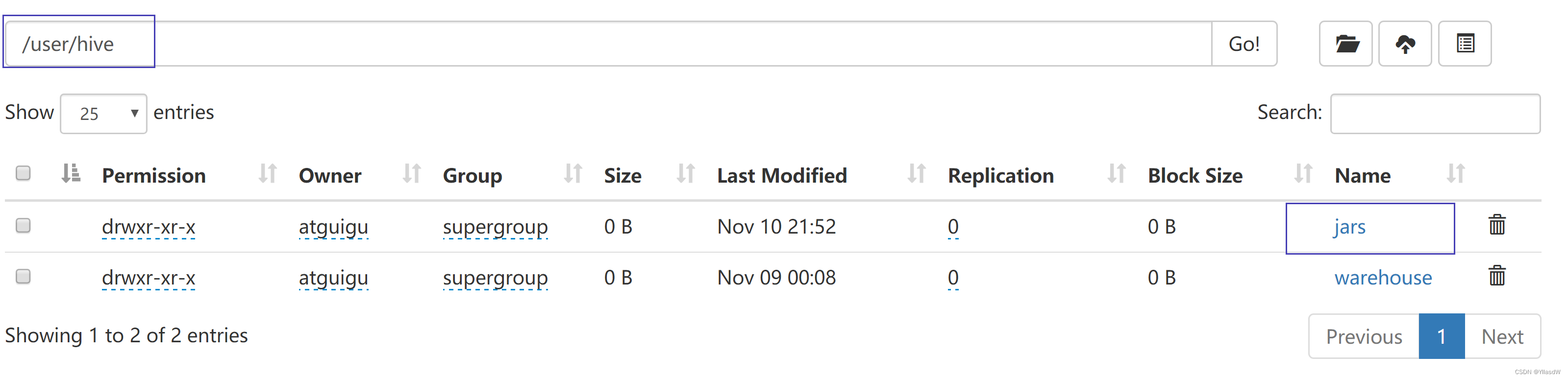Image resolution: width=1568 pixels, height=379 pixels.
Task: Click the cut/paste list icon button
Action: click(1465, 44)
